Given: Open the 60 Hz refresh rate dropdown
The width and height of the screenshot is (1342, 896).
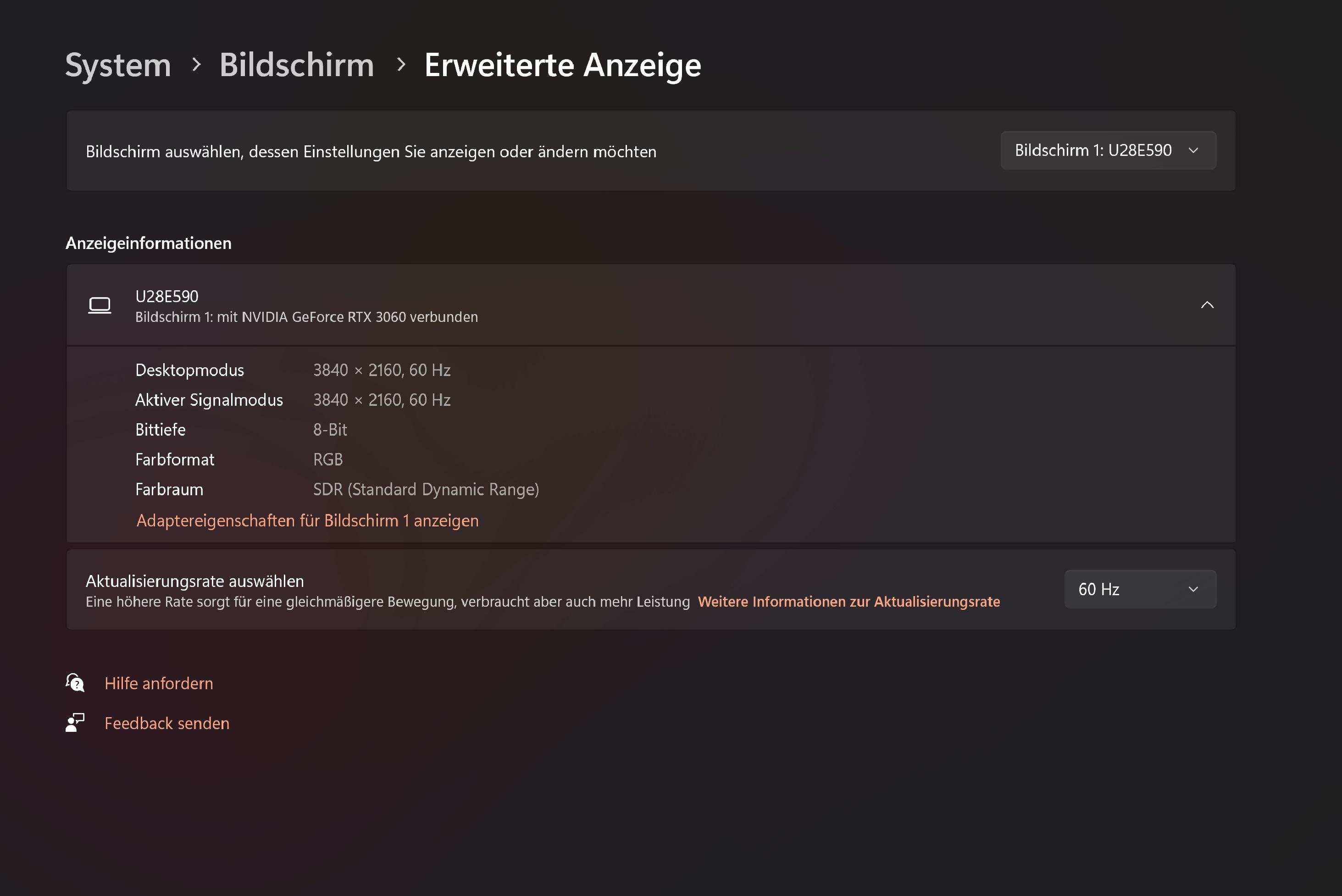Looking at the screenshot, I should click(1140, 589).
